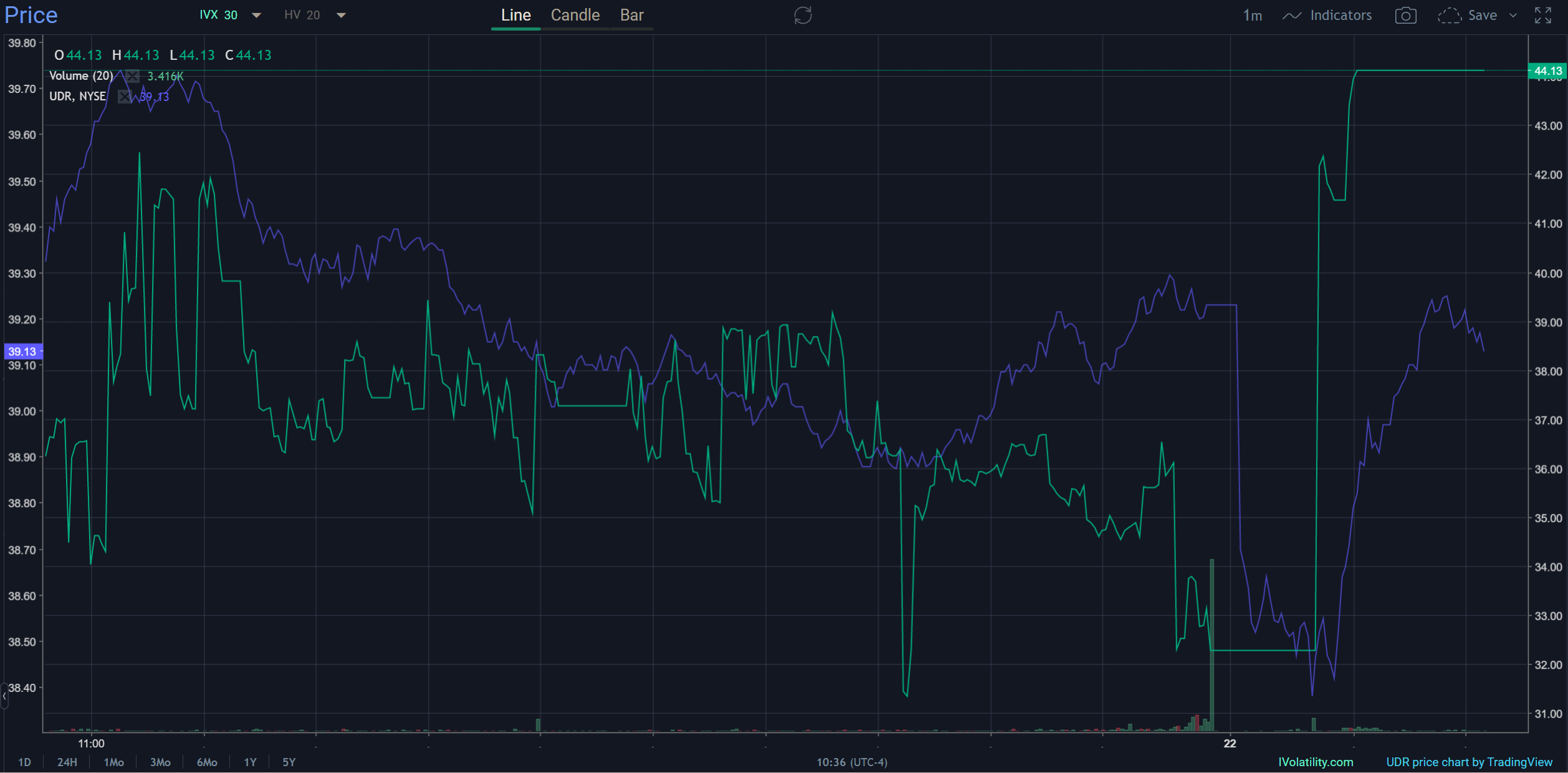Click the refresh chart icon
The height and width of the screenshot is (773, 1568).
pos(803,16)
